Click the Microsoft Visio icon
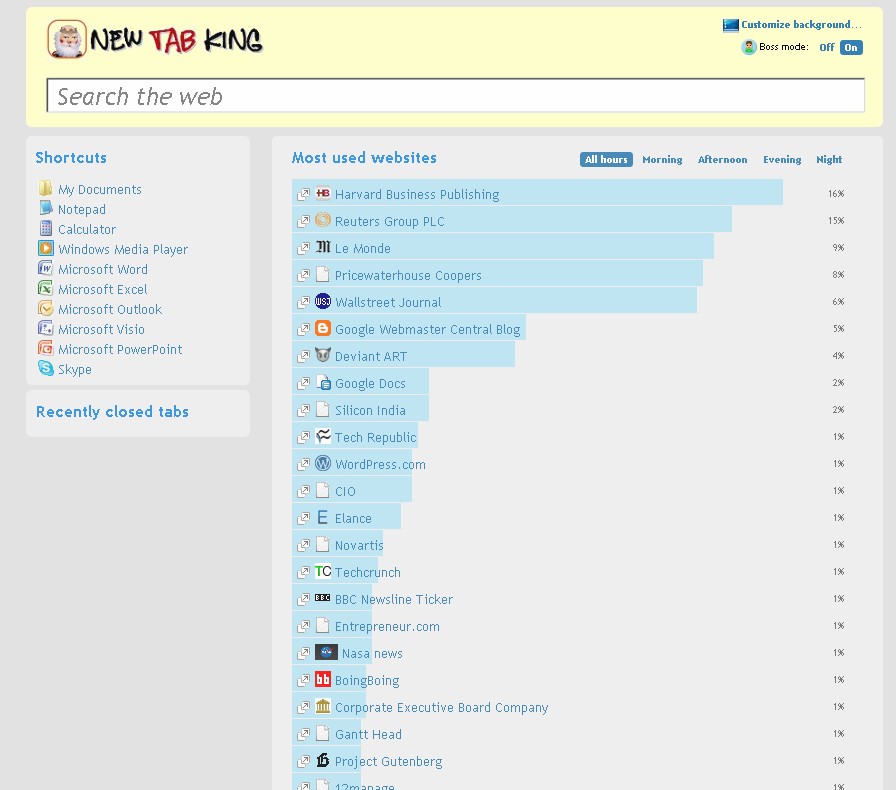 pyautogui.click(x=45, y=329)
